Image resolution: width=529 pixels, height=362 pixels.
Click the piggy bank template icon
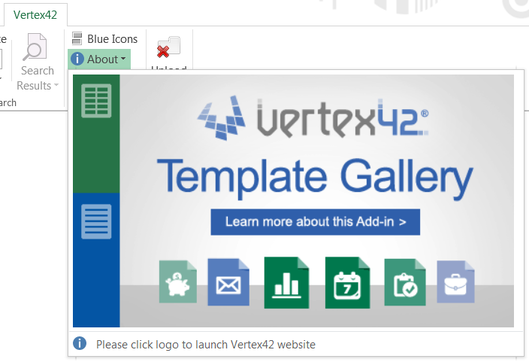pos(178,282)
